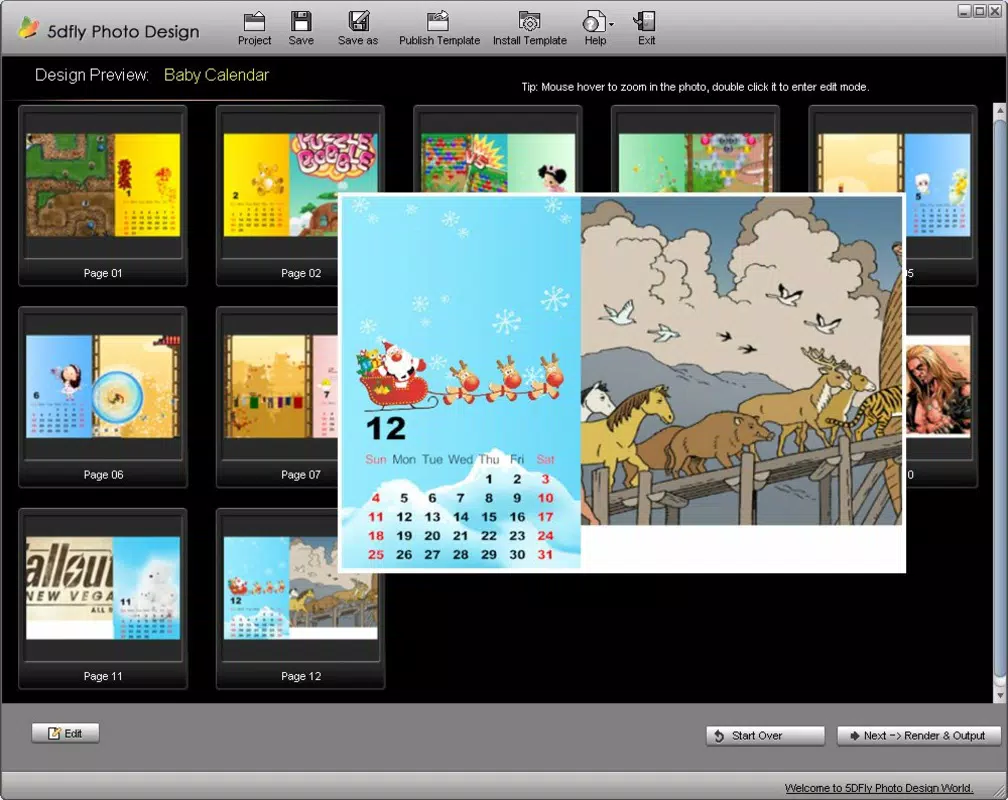Click the zoomed December calendar preview
This screenshot has height=800, width=1008.
pos(622,383)
